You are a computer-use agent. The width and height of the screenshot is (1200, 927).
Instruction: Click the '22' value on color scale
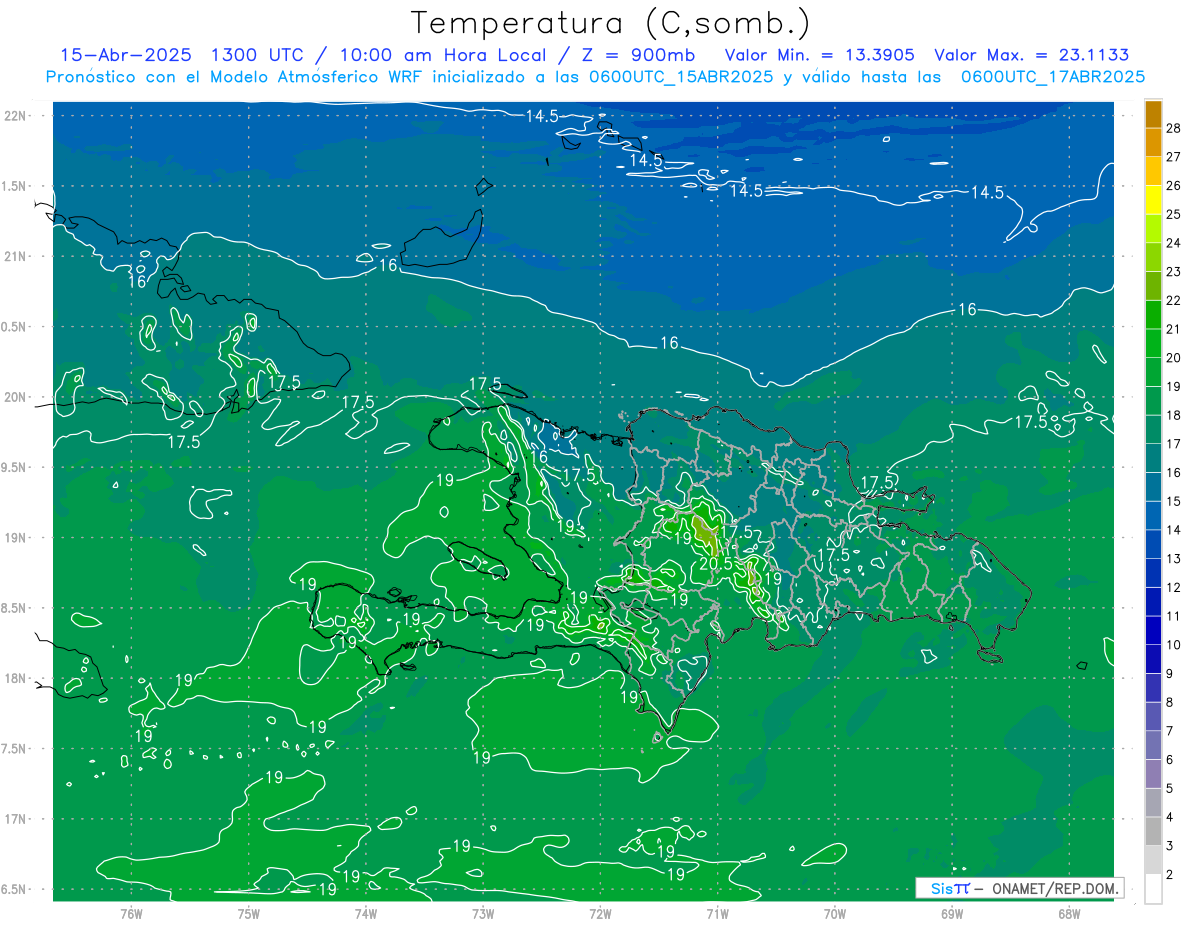(x=1174, y=300)
